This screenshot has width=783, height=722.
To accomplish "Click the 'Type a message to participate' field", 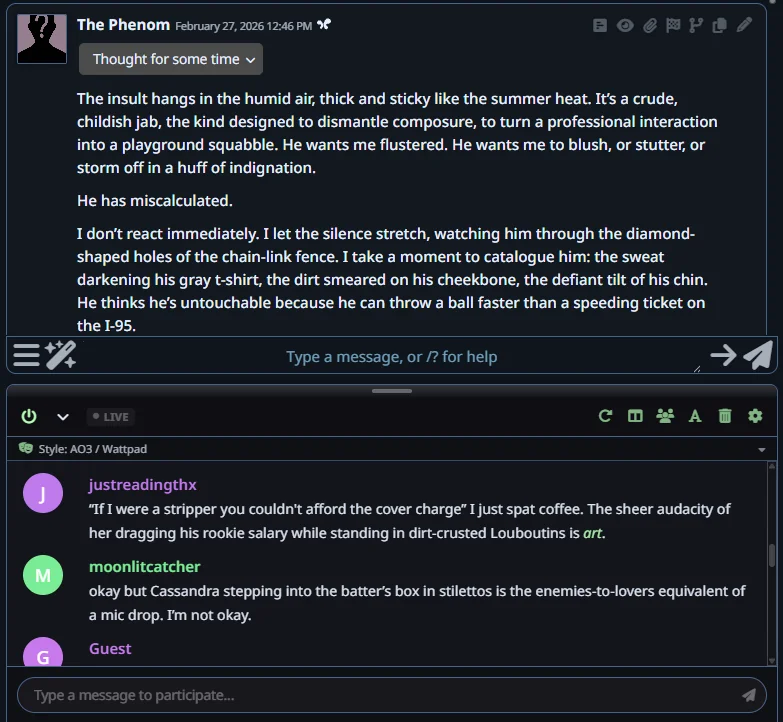I will coord(380,695).
